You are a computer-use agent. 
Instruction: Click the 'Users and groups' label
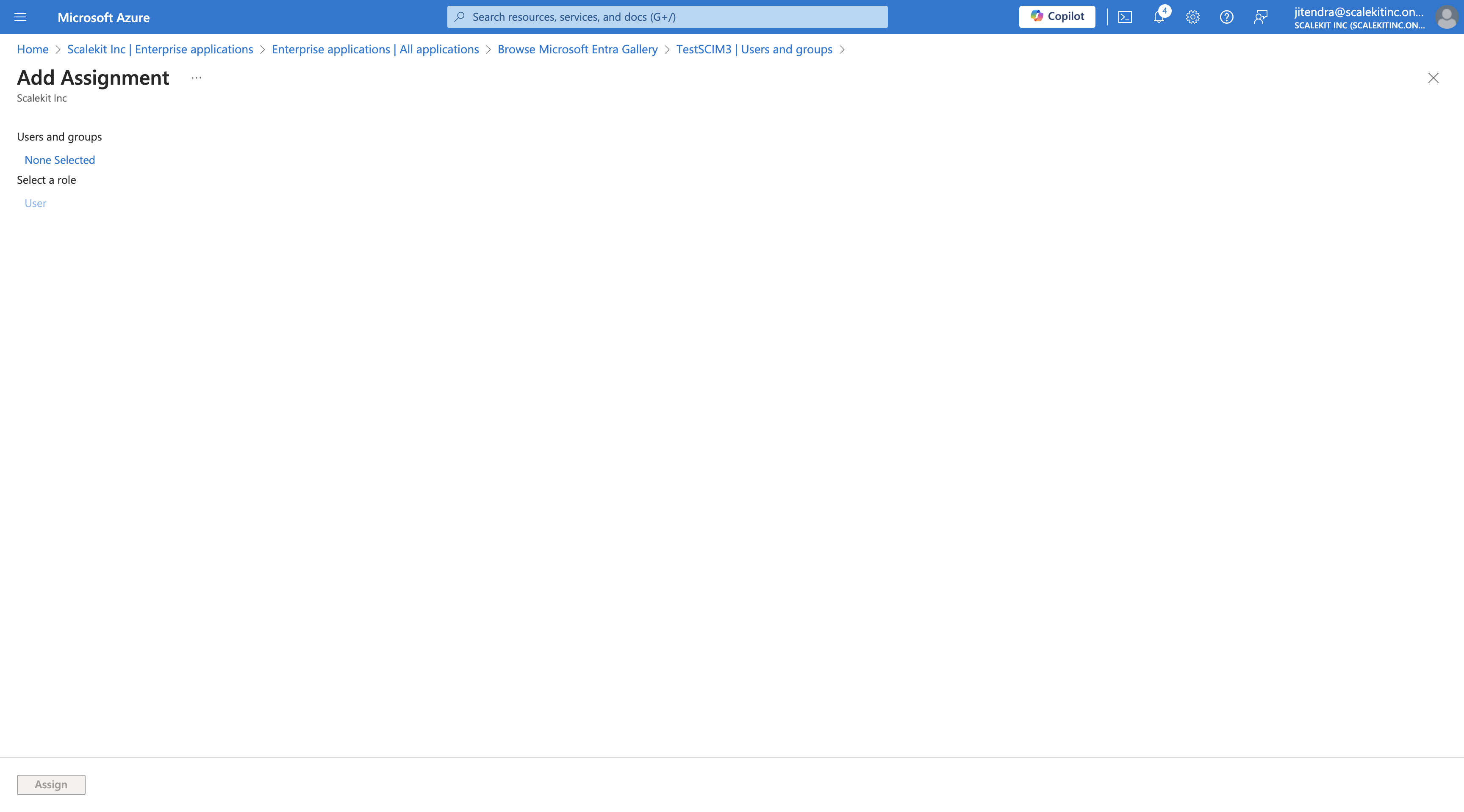[x=59, y=137]
